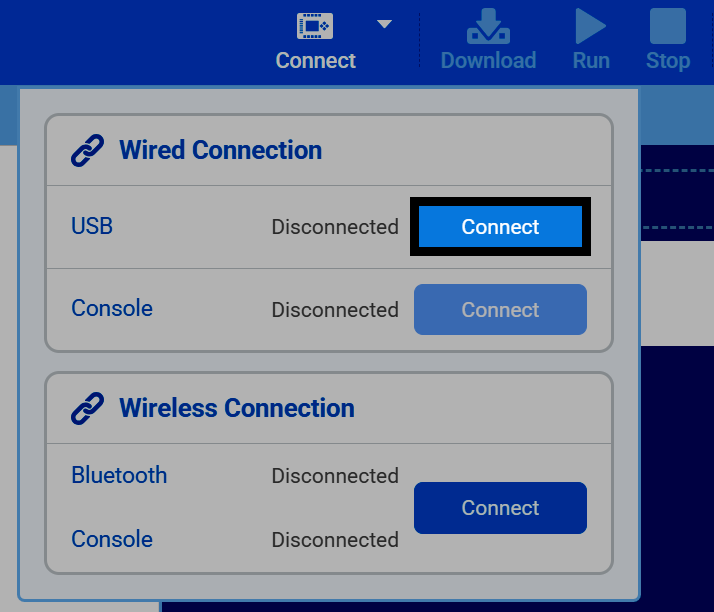Click the Wired Connection heading
This screenshot has width=714, height=612.
220,150
